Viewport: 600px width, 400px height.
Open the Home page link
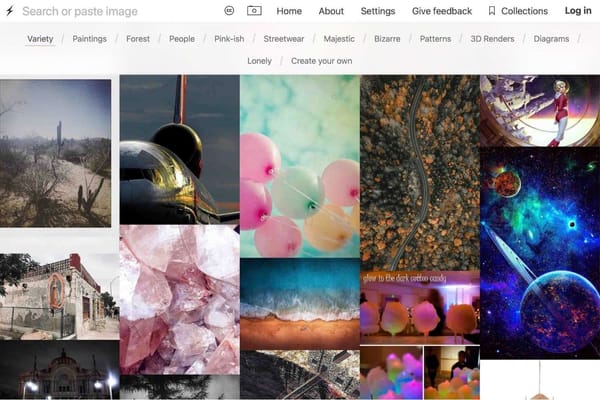(289, 11)
